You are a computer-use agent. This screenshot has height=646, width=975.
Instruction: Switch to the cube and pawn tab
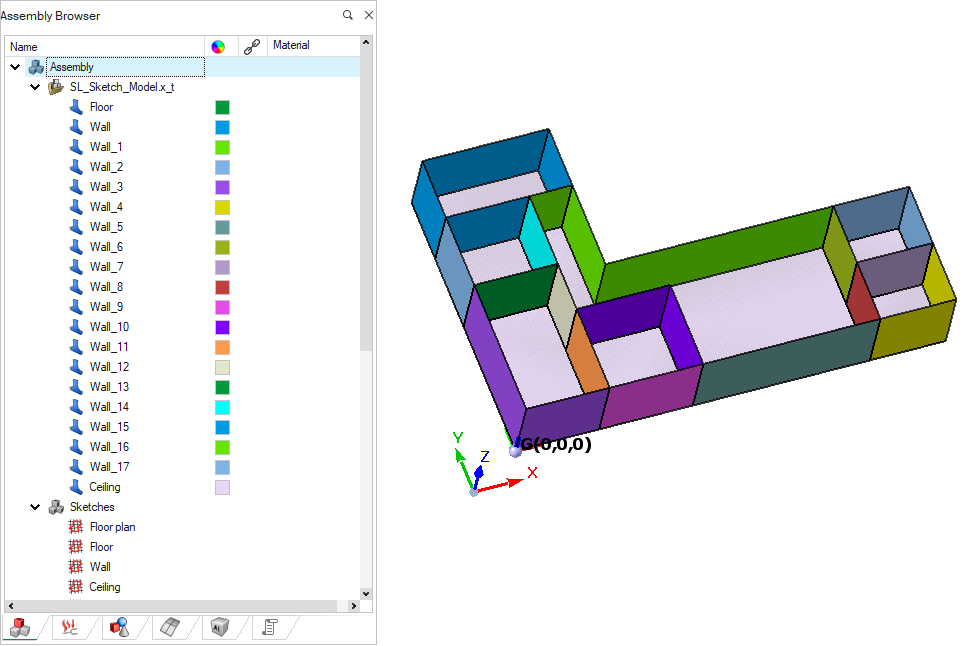point(119,627)
